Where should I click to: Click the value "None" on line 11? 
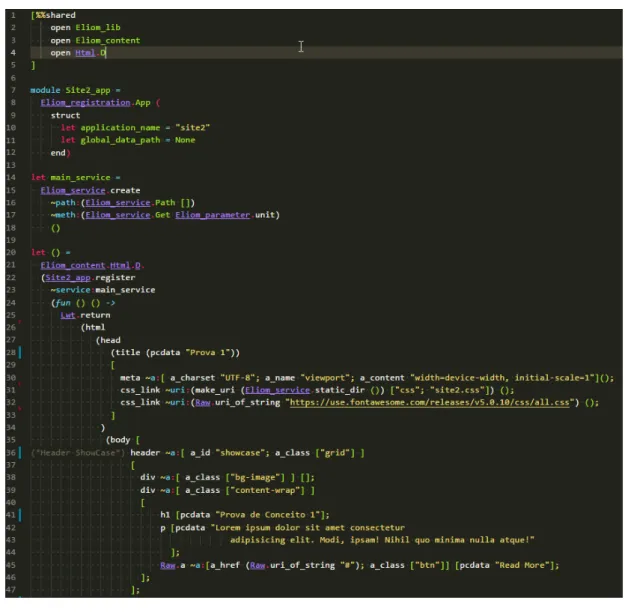[185, 140]
